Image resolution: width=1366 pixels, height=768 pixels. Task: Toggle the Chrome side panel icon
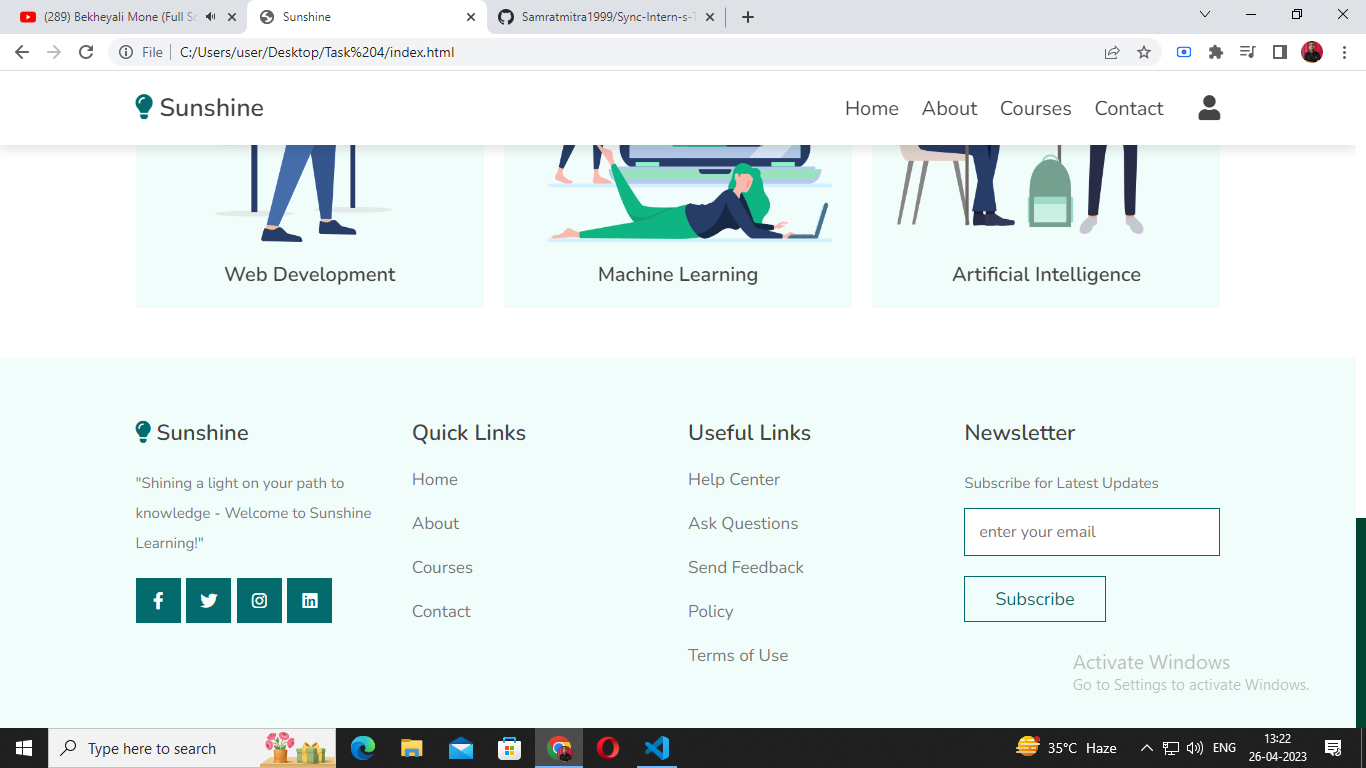click(x=1279, y=52)
